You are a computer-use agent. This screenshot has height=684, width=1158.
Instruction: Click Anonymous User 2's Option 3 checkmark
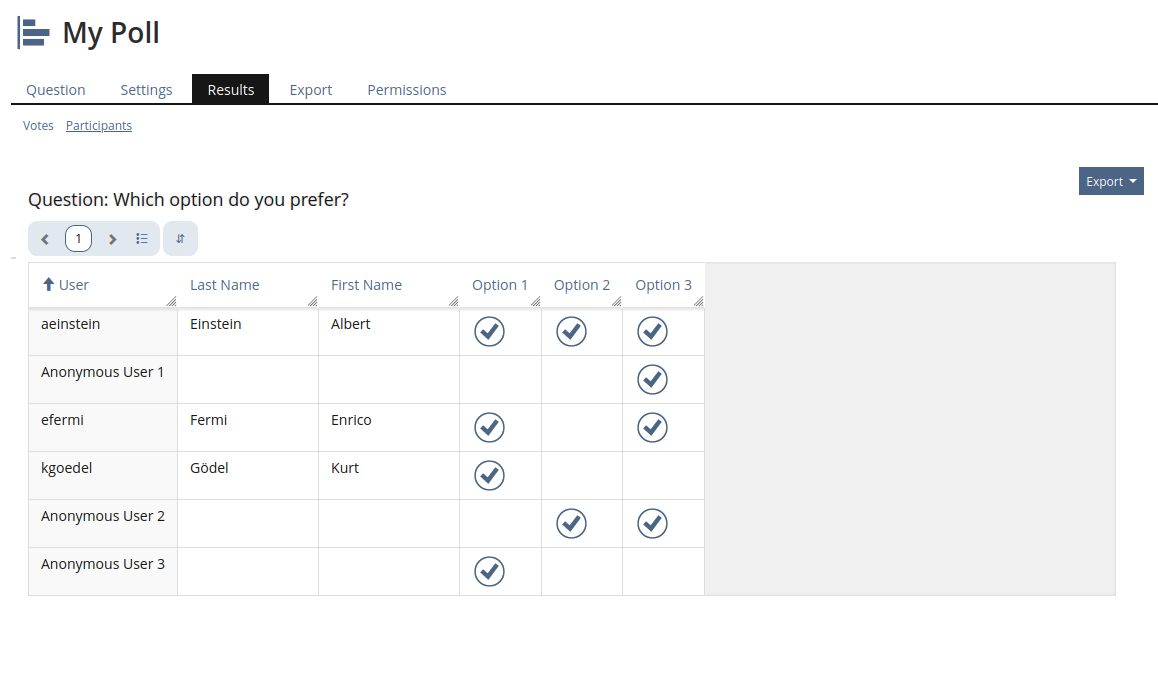click(652, 523)
